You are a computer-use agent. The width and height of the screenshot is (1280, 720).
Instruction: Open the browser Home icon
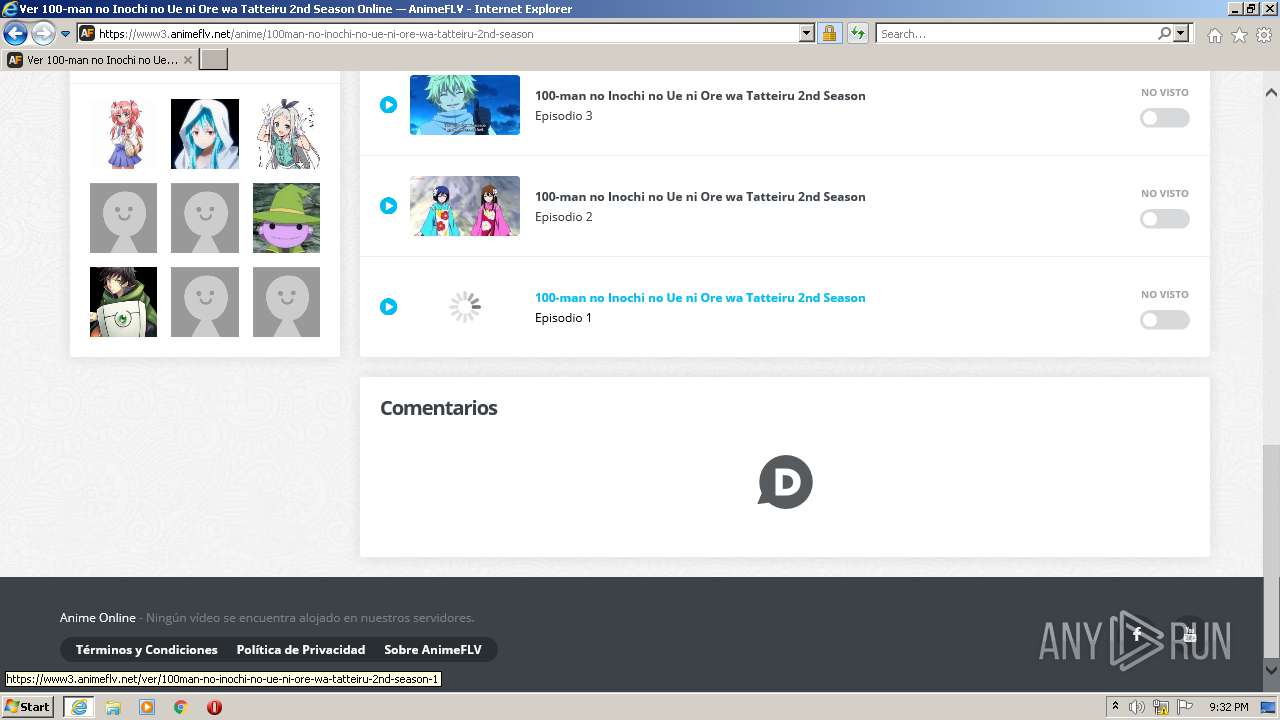(x=1214, y=35)
